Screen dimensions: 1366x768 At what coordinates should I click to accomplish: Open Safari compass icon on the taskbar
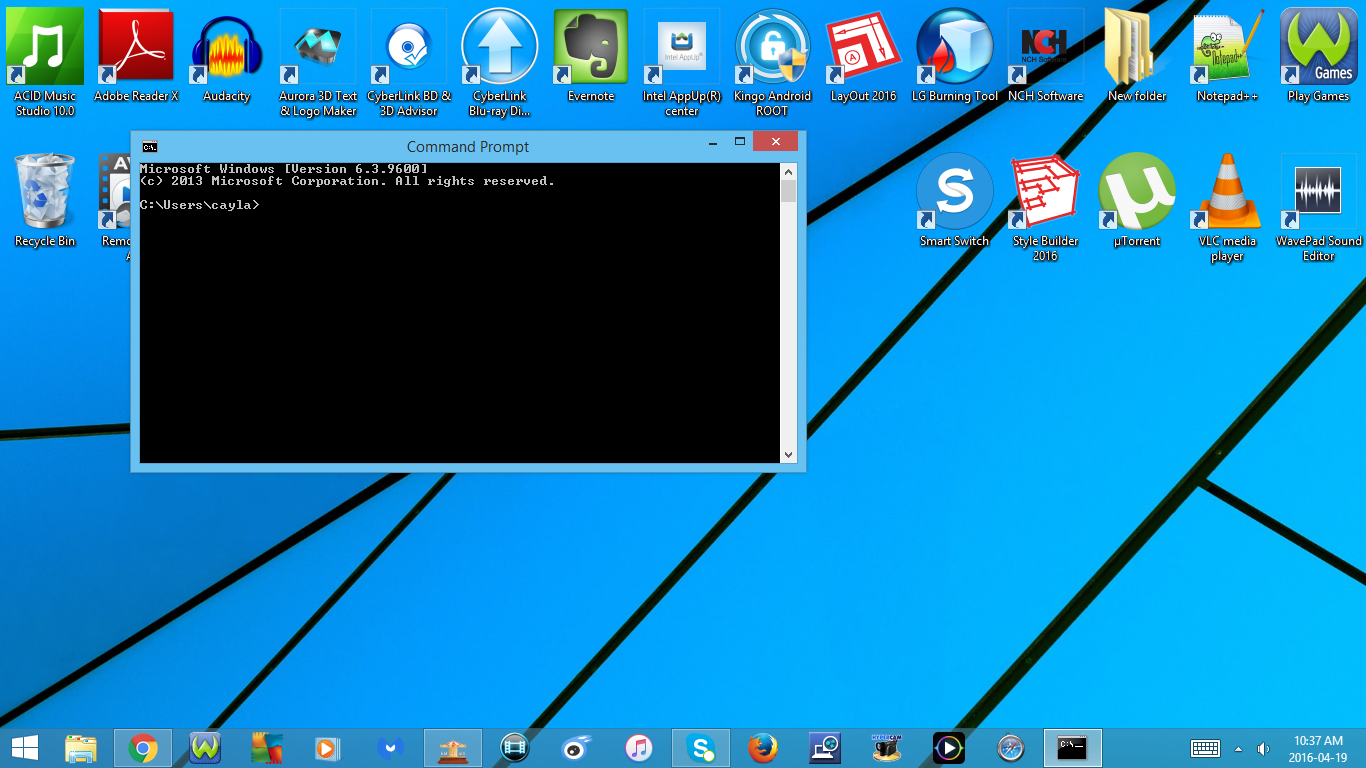1011,748
